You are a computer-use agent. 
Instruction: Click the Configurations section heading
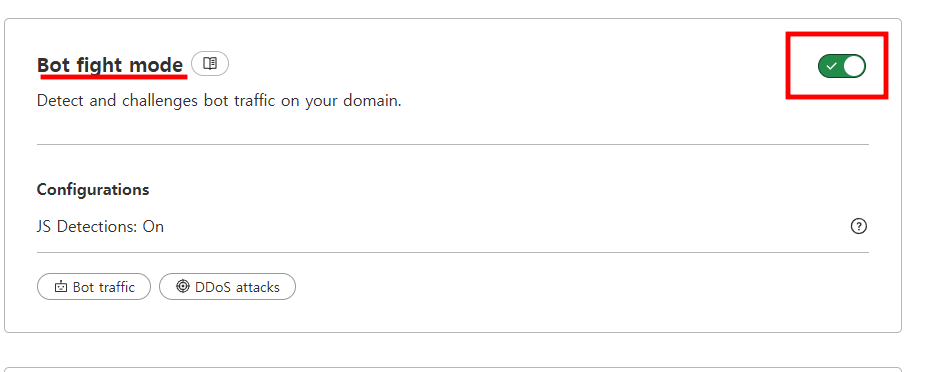93,189
